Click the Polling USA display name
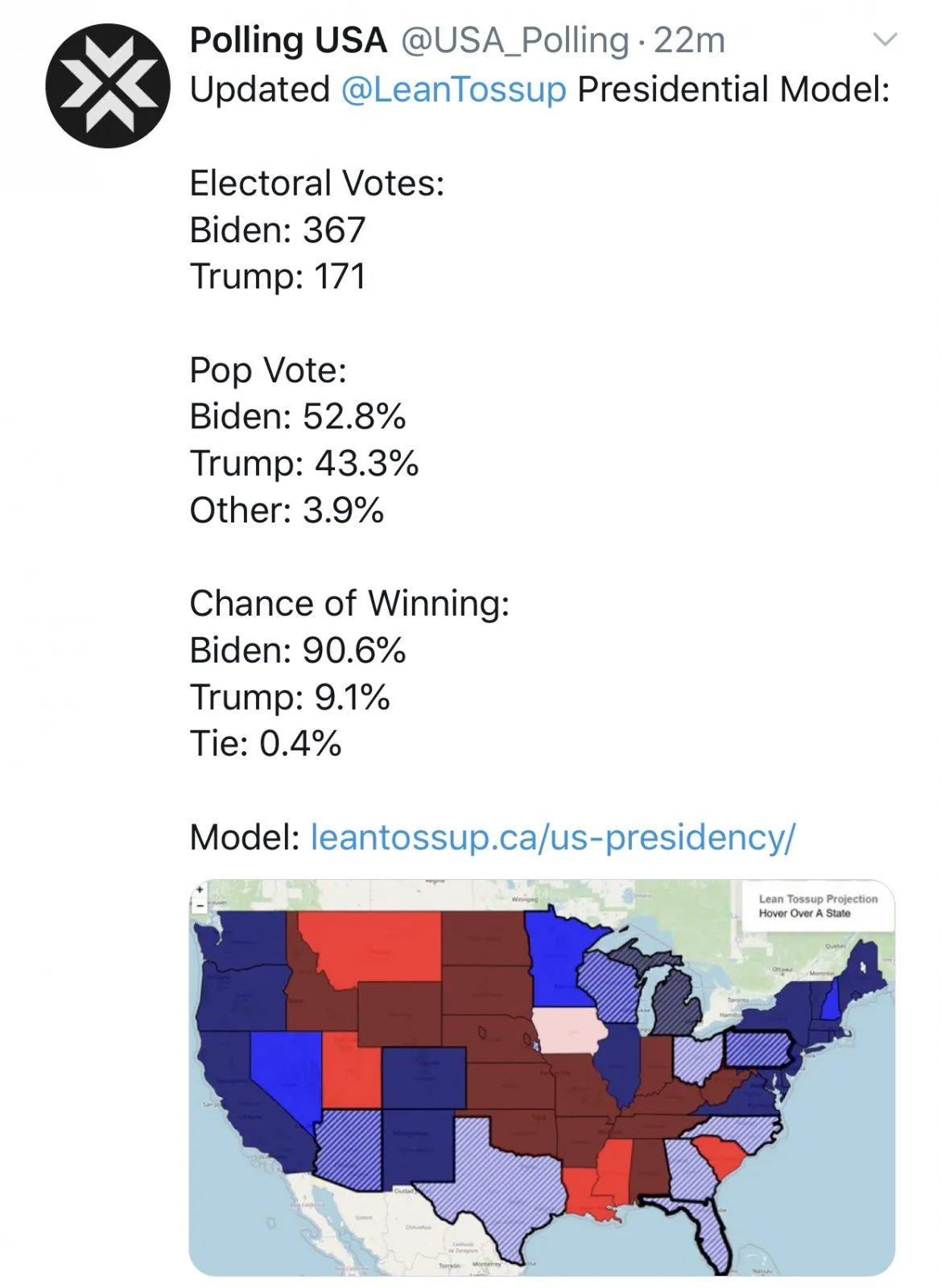The image size is (941, 1288). click(288, 40)
